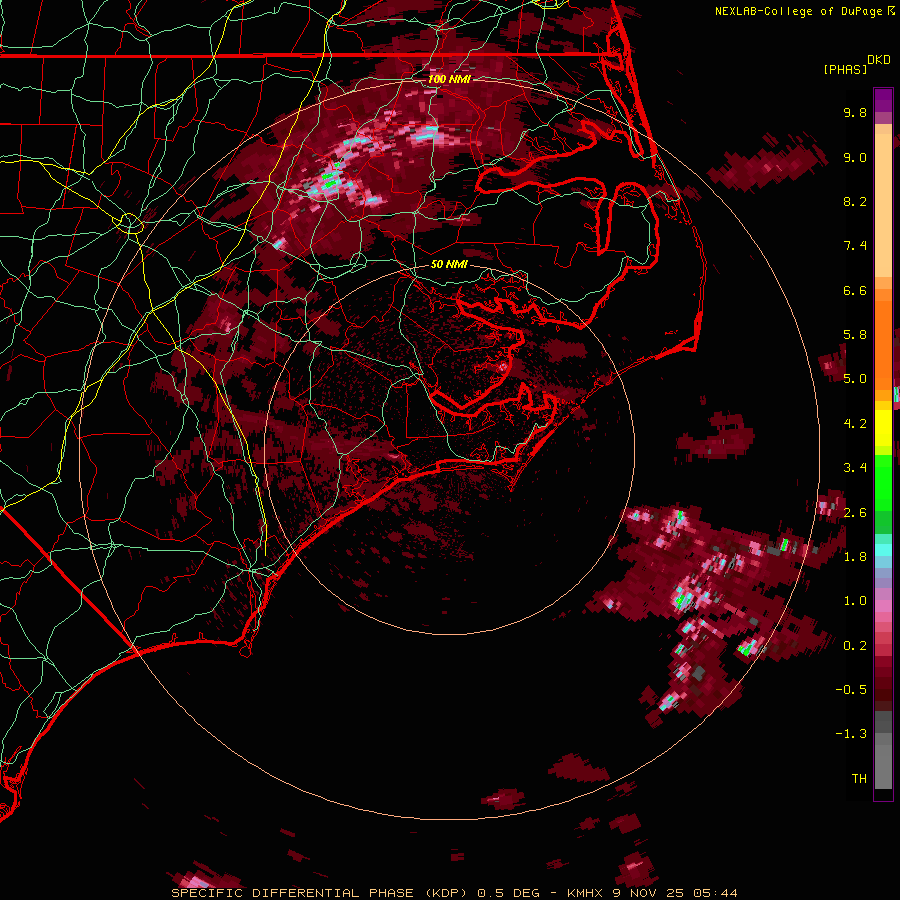
Task: Pick the yellow band on color scale
Action: (883, 428)
